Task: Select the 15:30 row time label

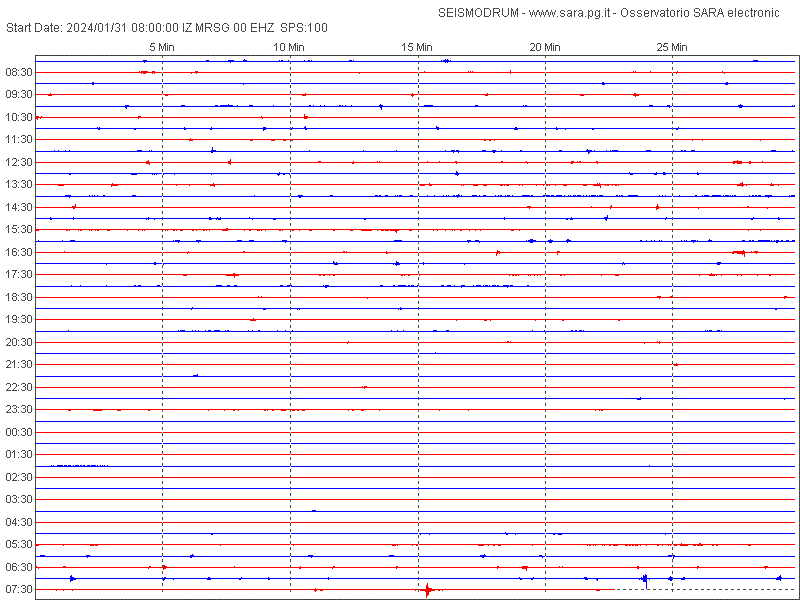Action: pyautogui.click(x=19, y=229)
